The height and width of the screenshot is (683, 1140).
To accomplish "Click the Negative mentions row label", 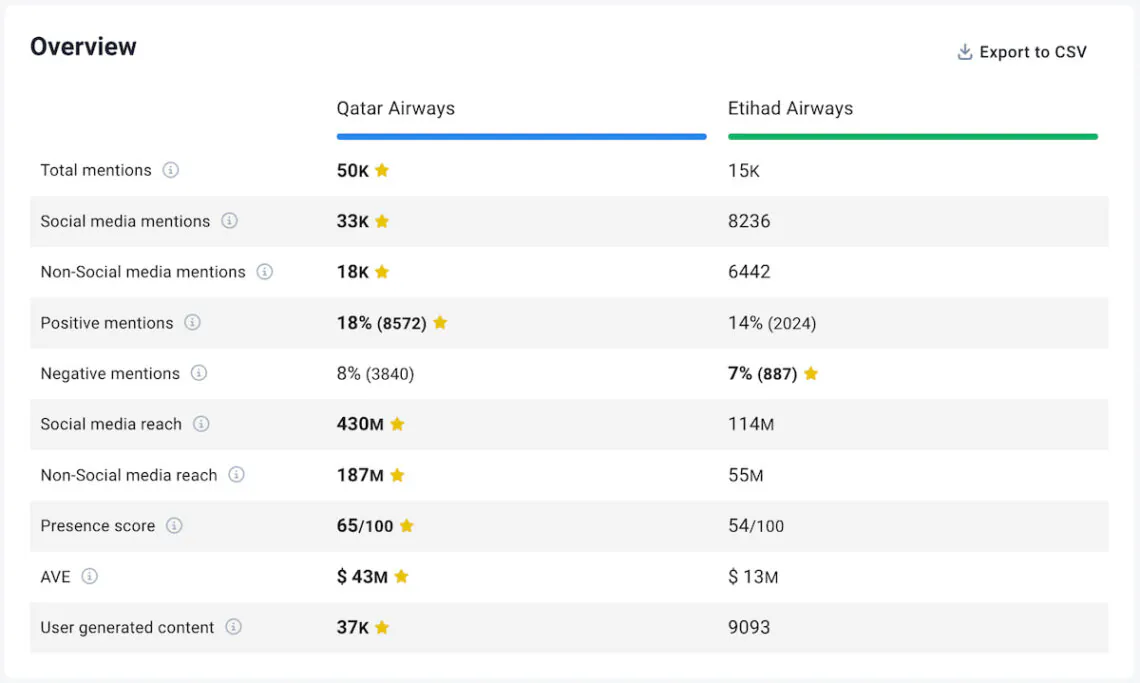I will 110,373.
